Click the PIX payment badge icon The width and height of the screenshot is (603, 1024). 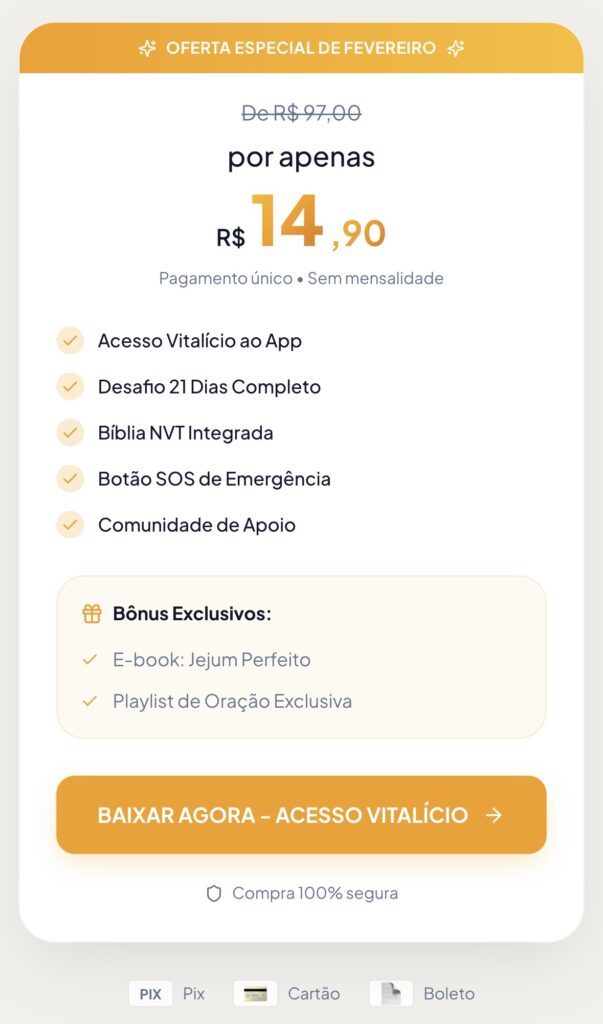pyautogui.click(x=151, y=994)
